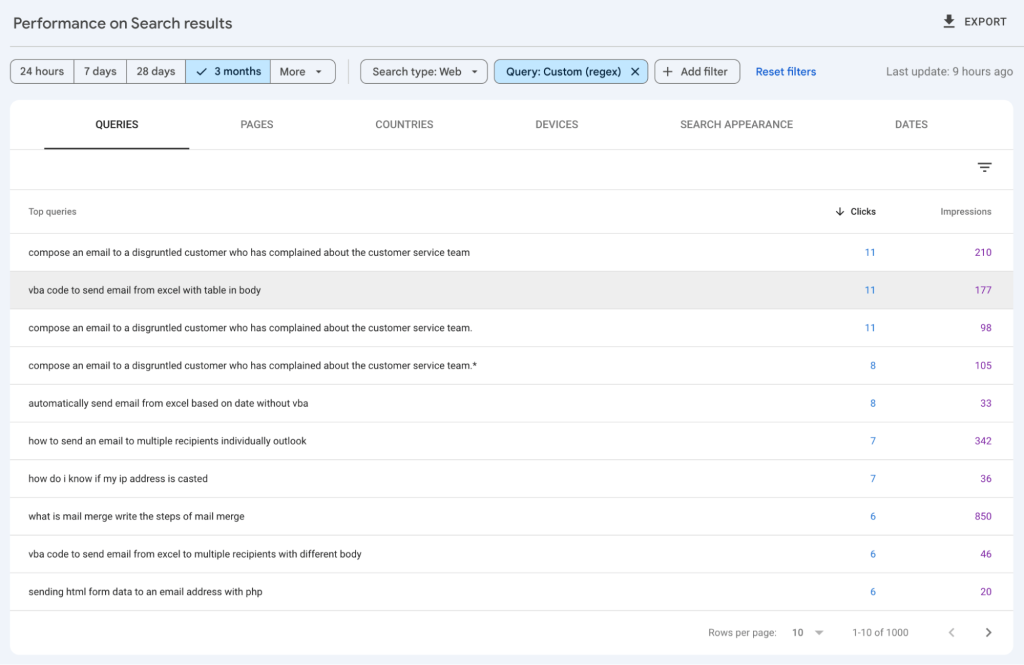Select the 28 days date range
This screenshot has width=1024, height=665.
point(156,72)
